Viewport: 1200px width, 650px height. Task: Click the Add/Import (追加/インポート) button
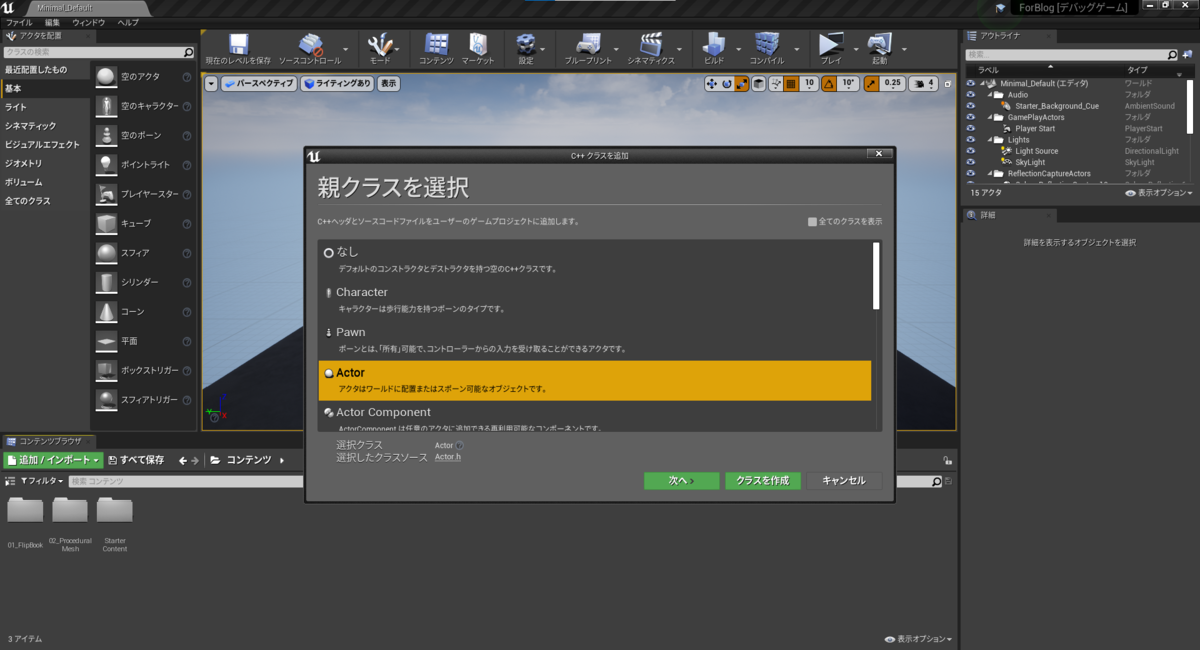click(x=54, y=460)
